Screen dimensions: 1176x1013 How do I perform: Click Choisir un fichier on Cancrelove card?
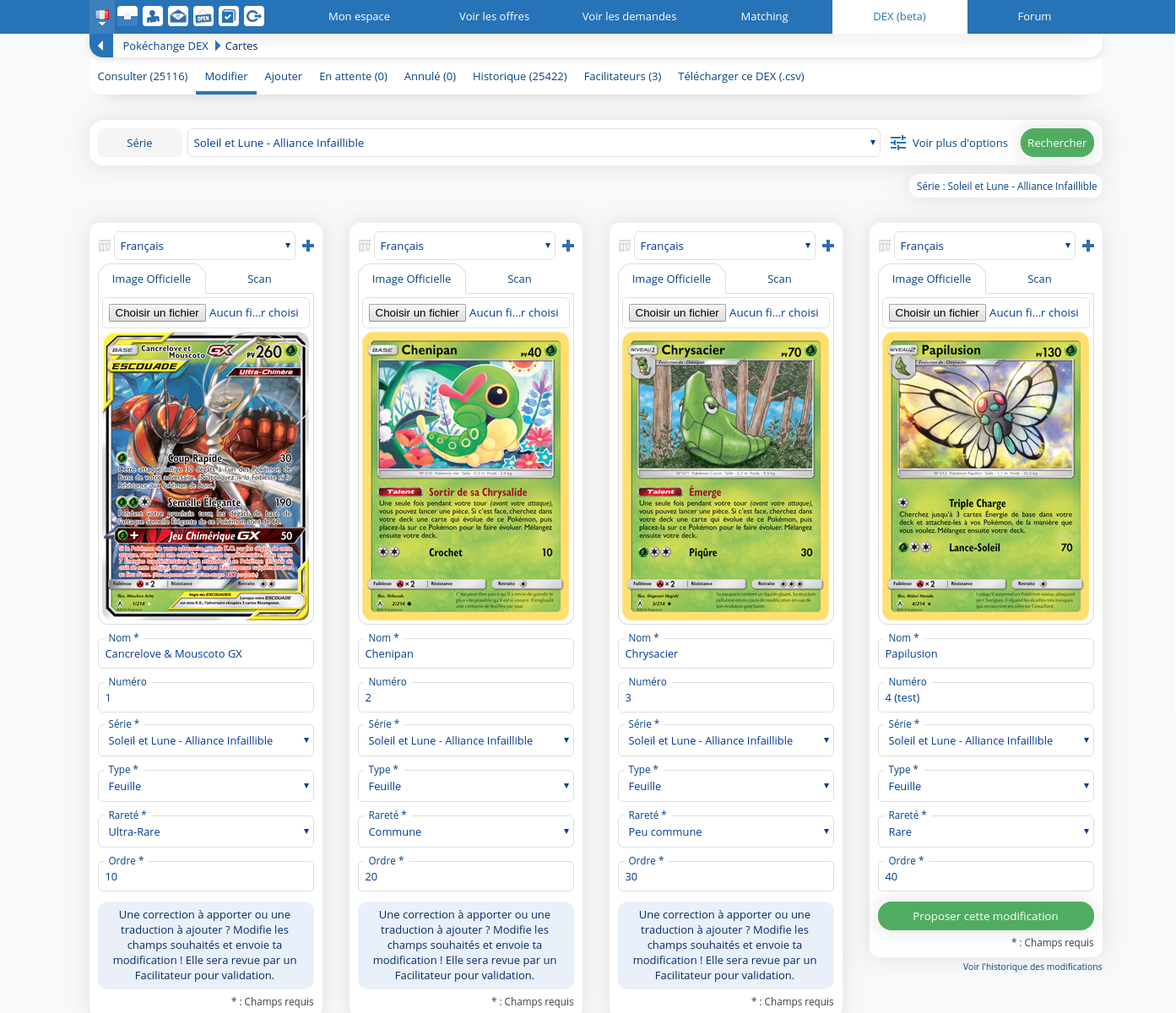pos(157,312)
